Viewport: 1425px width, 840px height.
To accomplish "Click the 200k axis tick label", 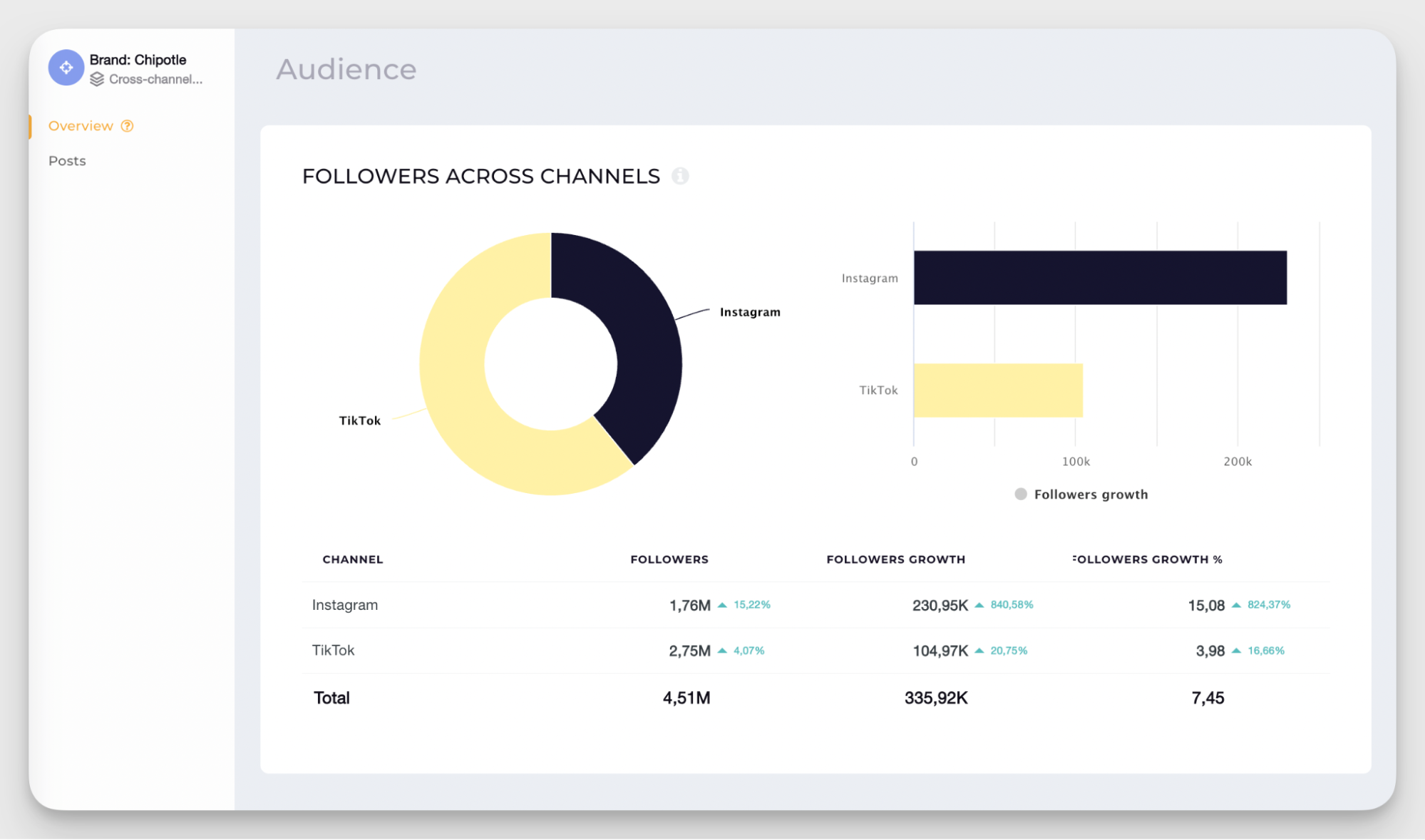I will point(1238,462).
